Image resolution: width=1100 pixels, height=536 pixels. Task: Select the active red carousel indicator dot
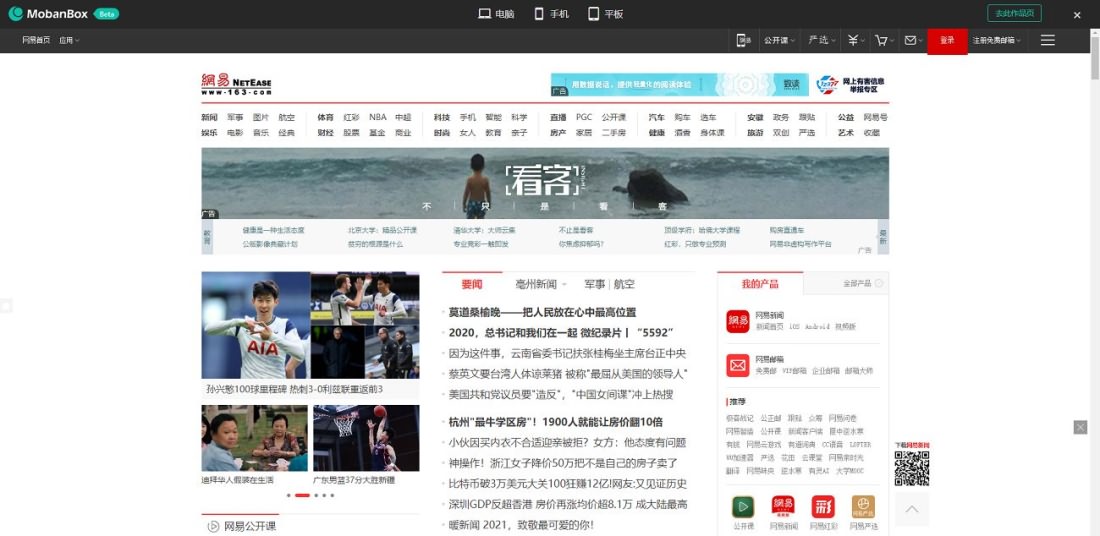302,495
